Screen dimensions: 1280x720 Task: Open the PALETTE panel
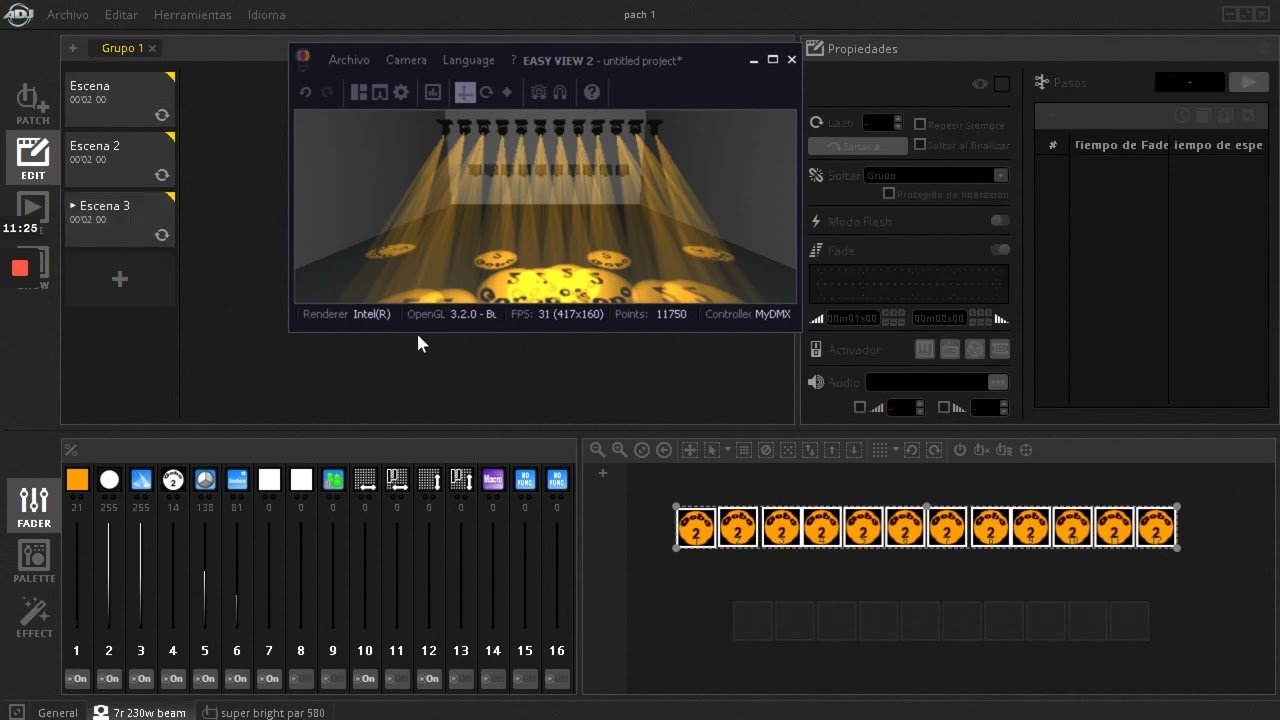pos(33,562)
